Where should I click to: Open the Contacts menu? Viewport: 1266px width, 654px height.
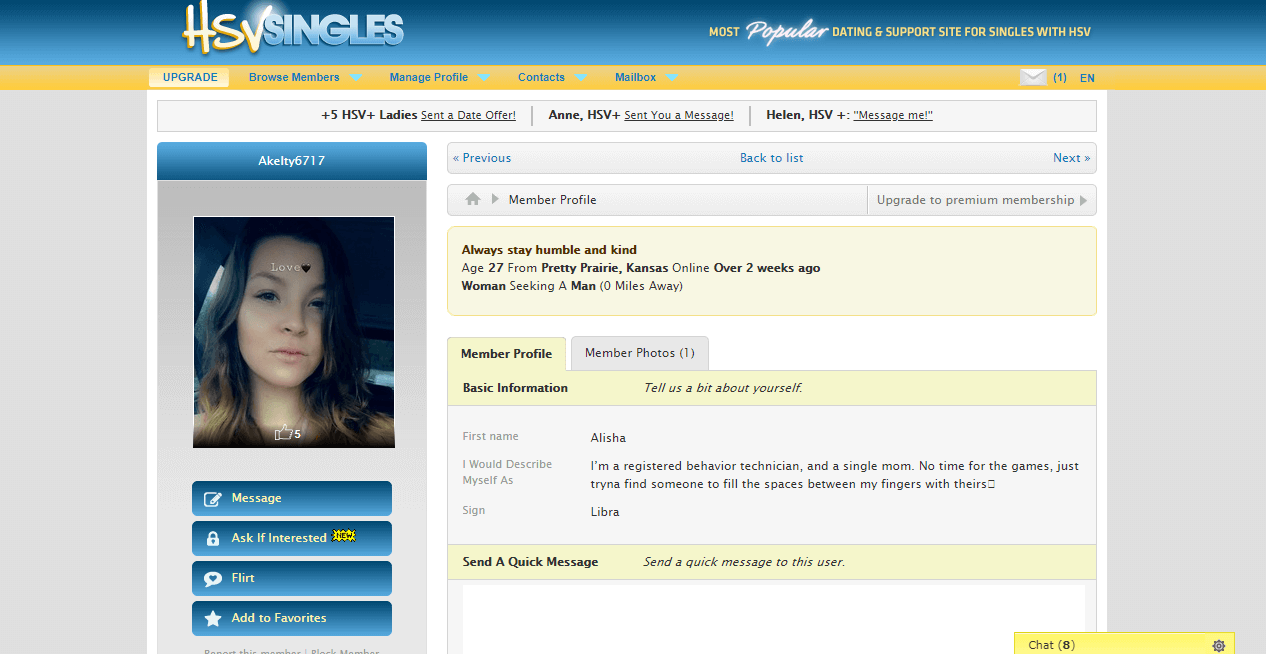click(541, 77)
